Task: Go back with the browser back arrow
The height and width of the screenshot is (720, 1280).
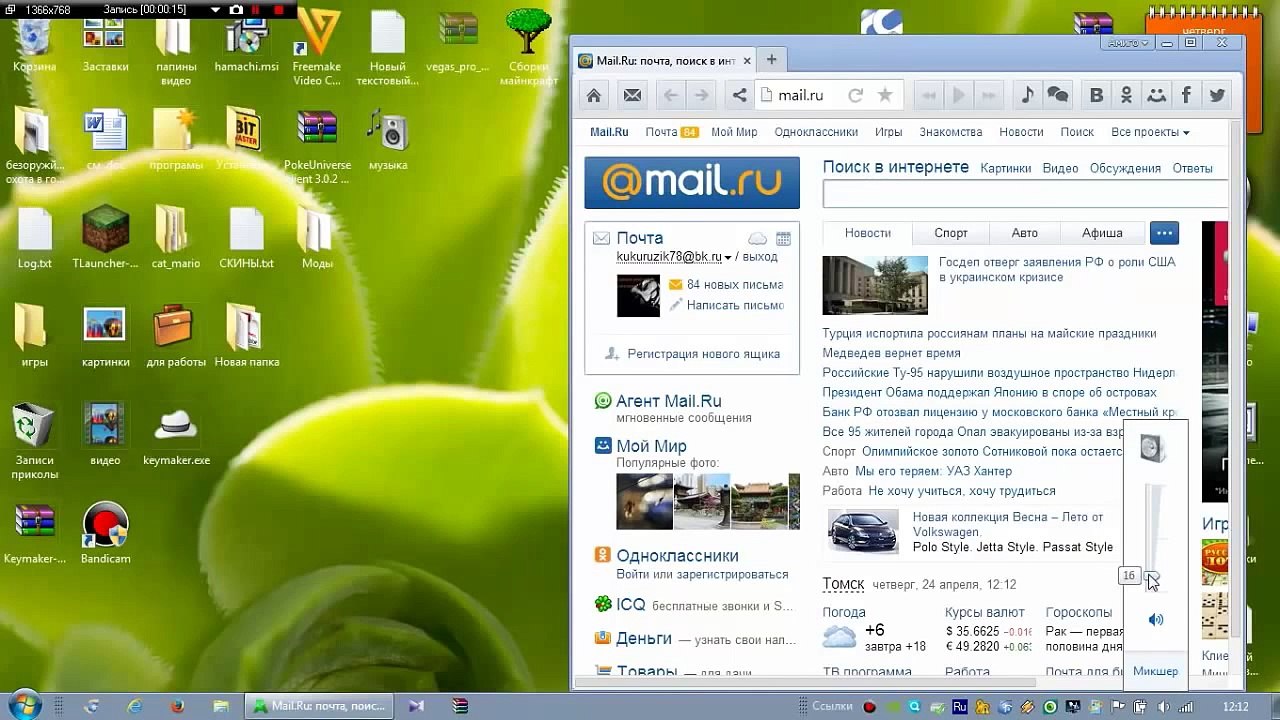Action: click(671, 95)
